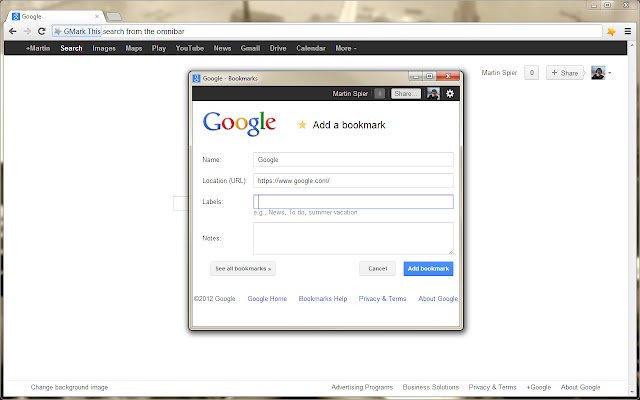
Task: Click the Google favicon on browser tab
Action: tap(16, 17)
